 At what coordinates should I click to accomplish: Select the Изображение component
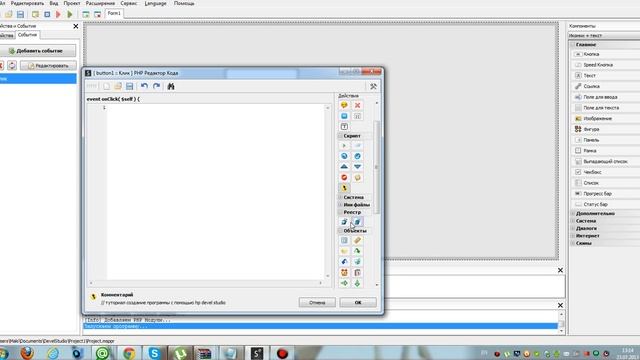[607, 118]
